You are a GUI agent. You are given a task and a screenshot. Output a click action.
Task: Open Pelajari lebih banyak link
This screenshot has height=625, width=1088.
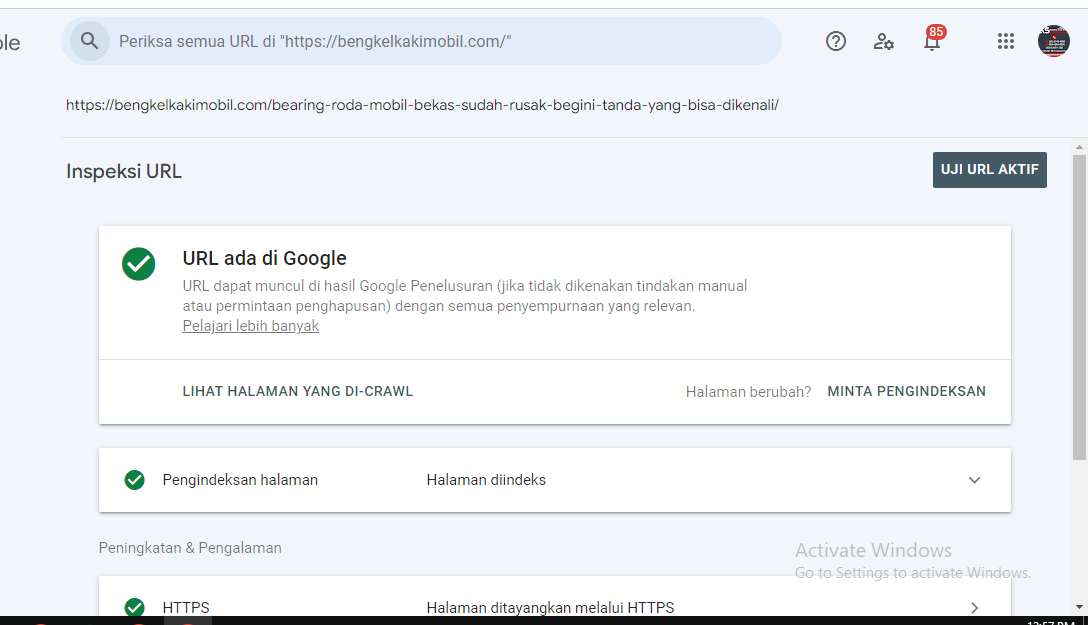tap(250, 326)
